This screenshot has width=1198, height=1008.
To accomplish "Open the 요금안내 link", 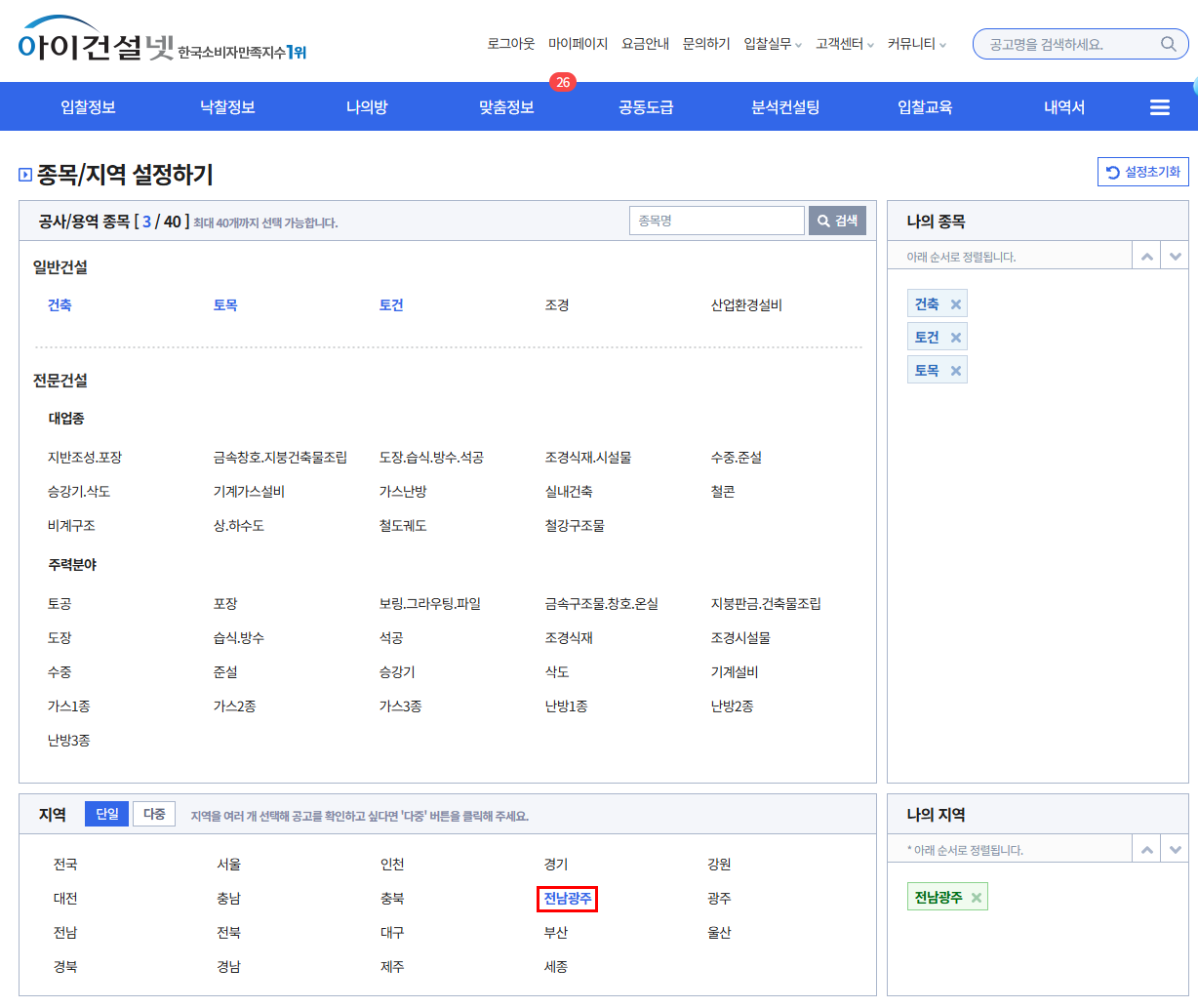I will click(x=645, y=44).
